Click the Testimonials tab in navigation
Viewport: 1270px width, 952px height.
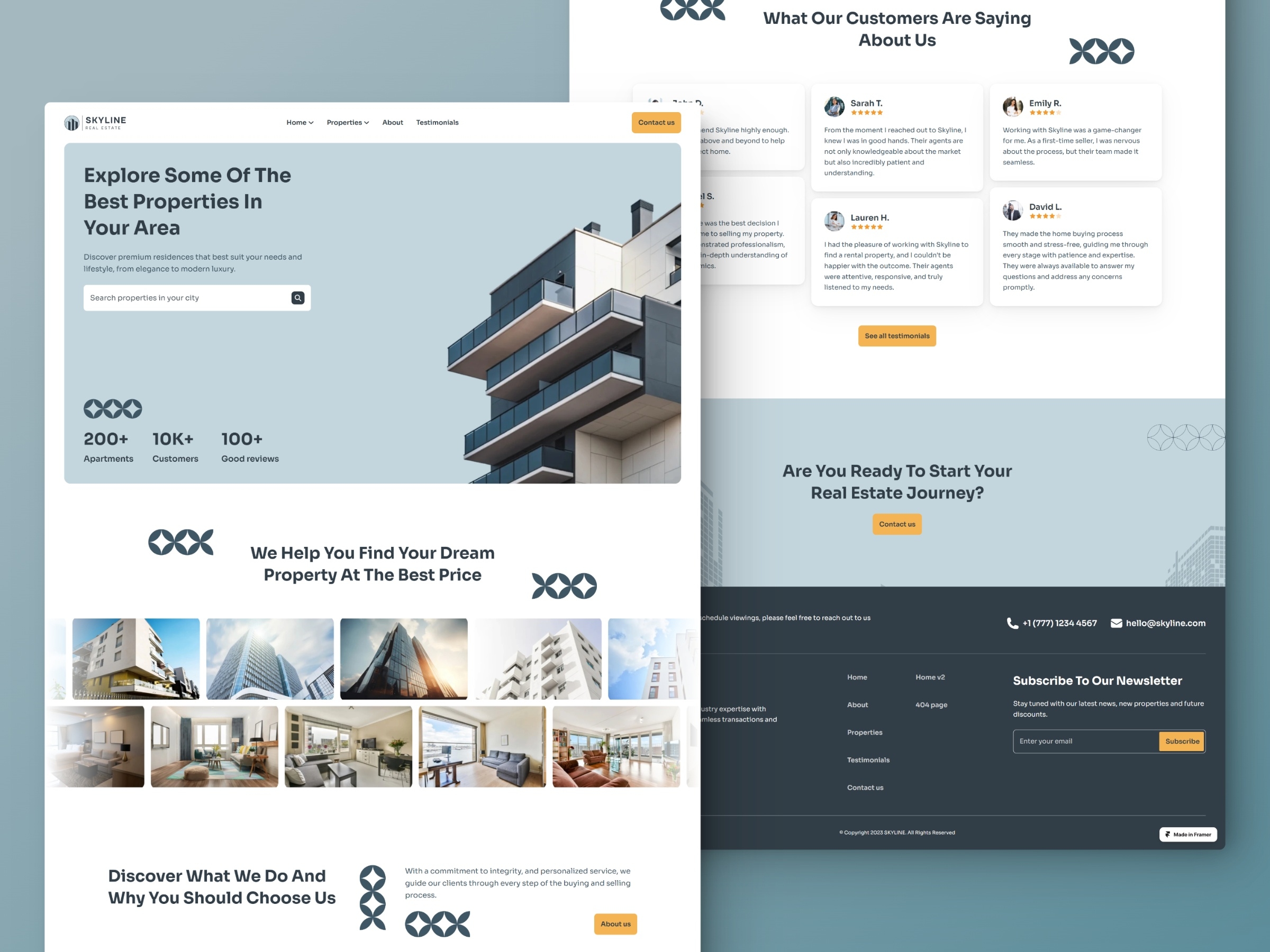437,122
